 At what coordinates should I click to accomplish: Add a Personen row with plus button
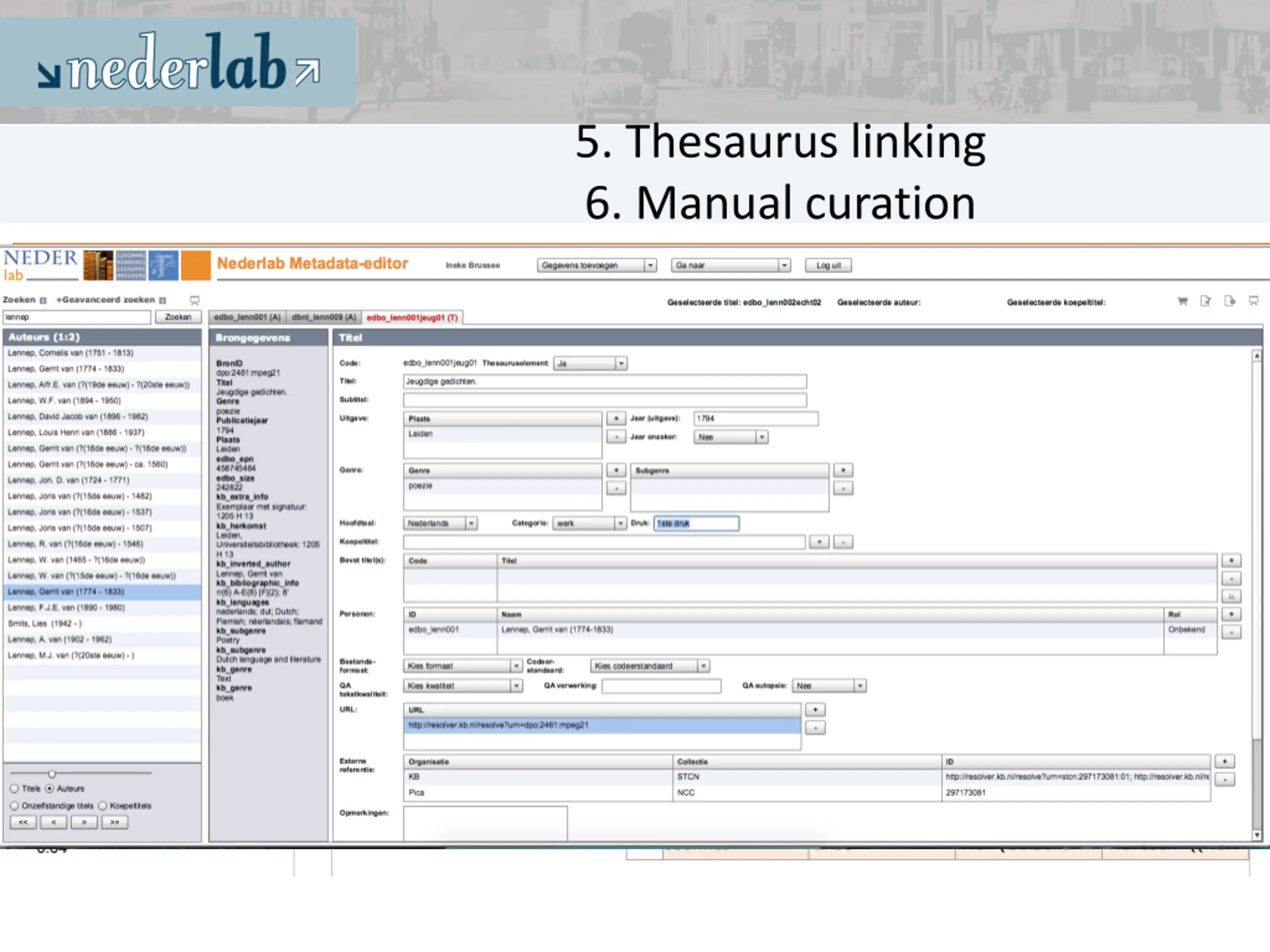(1231, 614)
